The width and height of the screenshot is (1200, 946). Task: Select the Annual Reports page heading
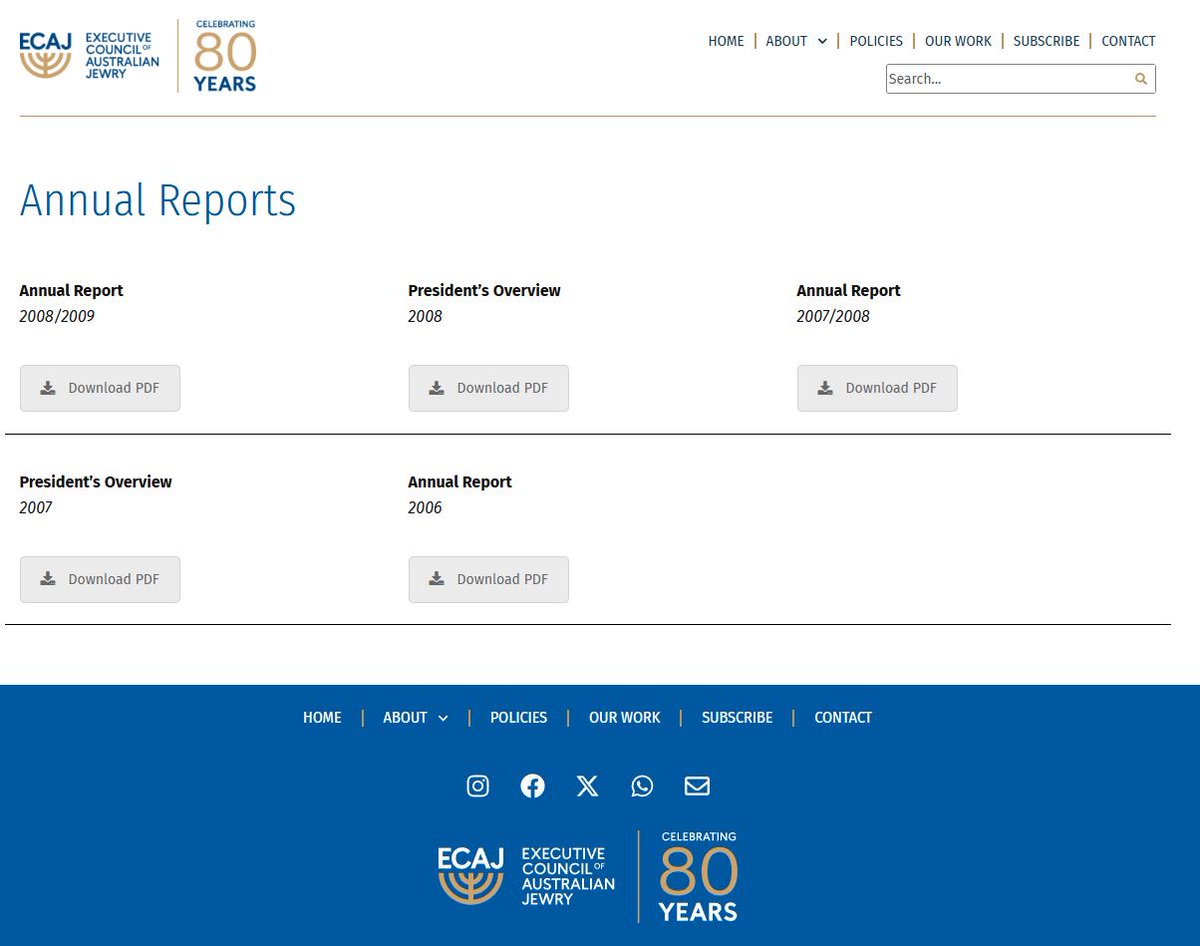pyautogui.click(x=158, y=200)
